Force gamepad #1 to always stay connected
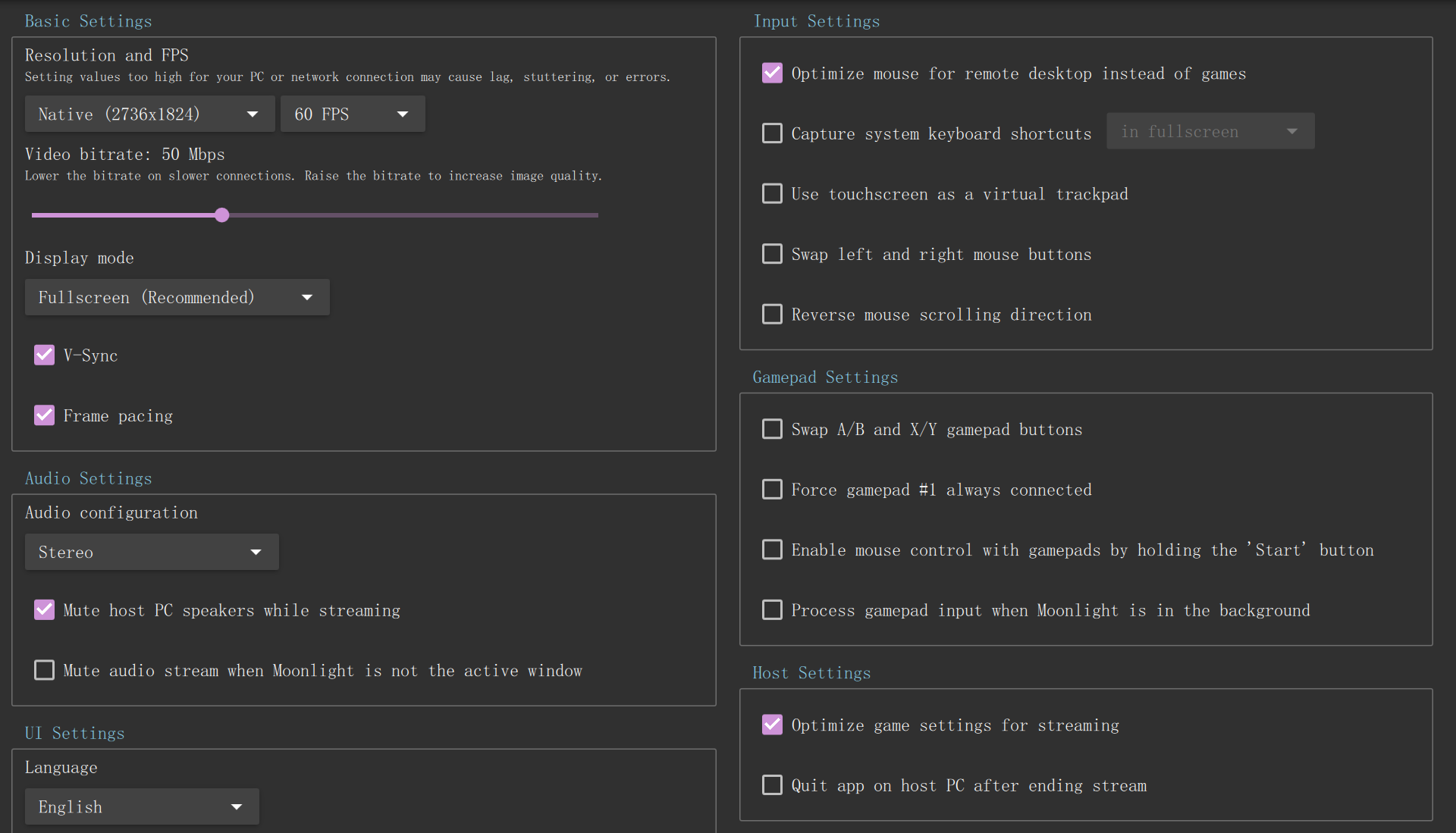Image resolution: width=1456 pixels, height=833 pixels. [772, 489]
